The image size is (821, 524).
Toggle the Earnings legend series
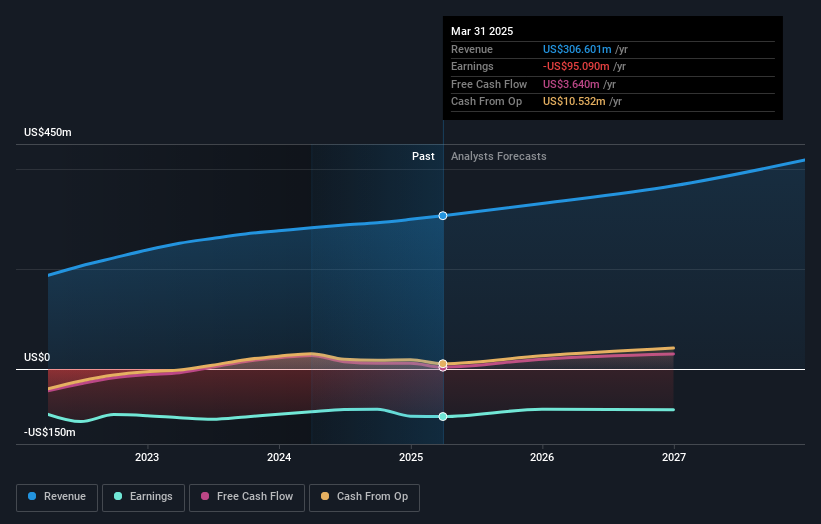point(143,497)
